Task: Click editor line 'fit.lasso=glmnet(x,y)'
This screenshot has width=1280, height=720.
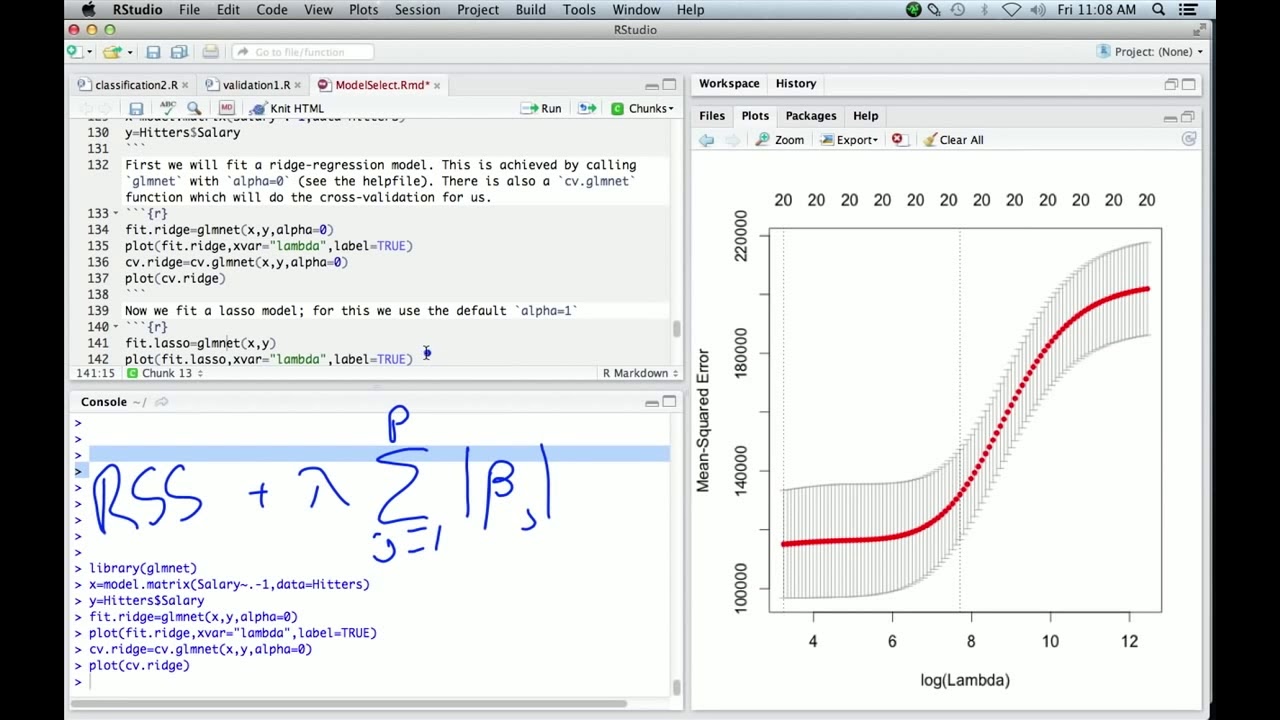Action: 200,343
